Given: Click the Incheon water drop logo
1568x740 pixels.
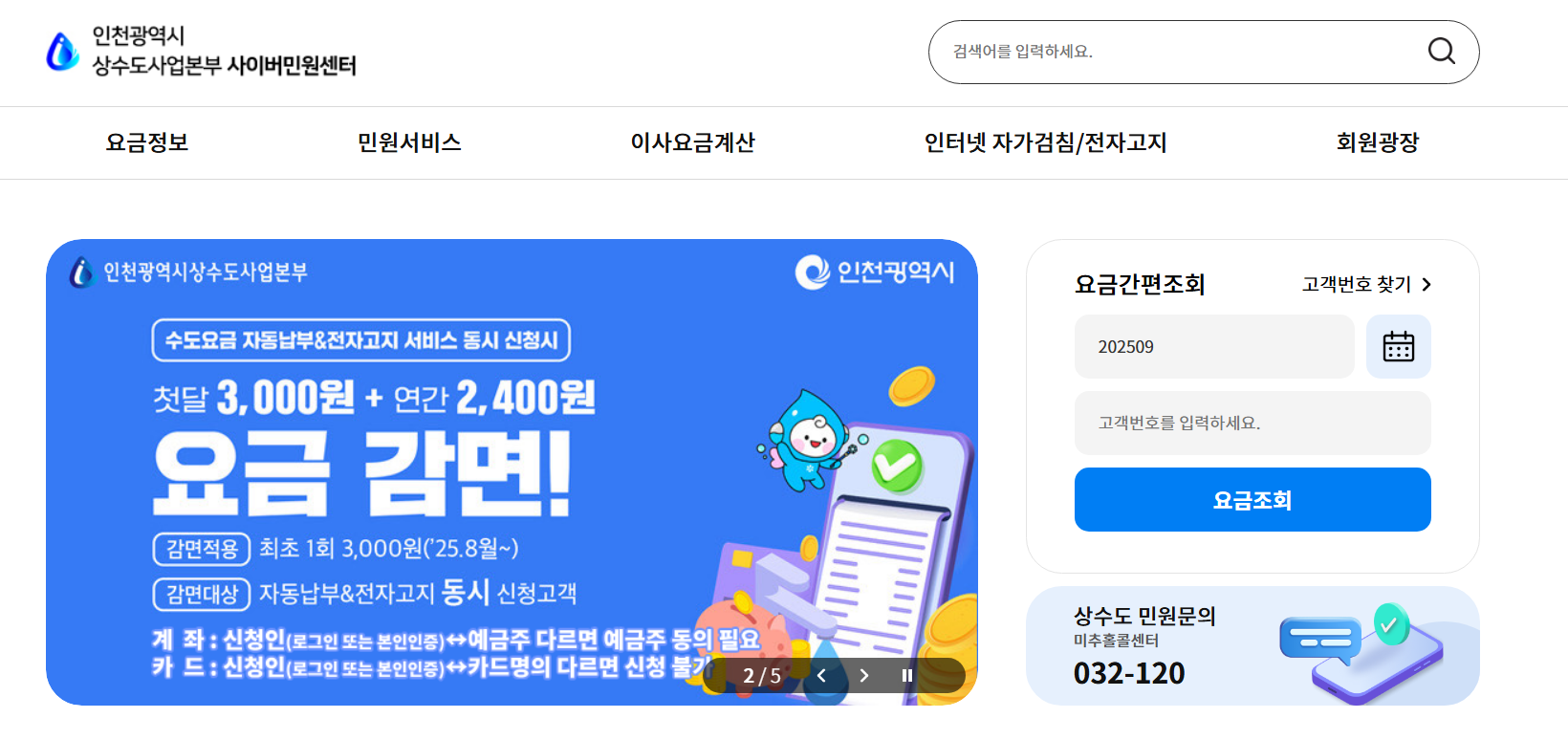Looking at the screenshot, I should [63, 52].
